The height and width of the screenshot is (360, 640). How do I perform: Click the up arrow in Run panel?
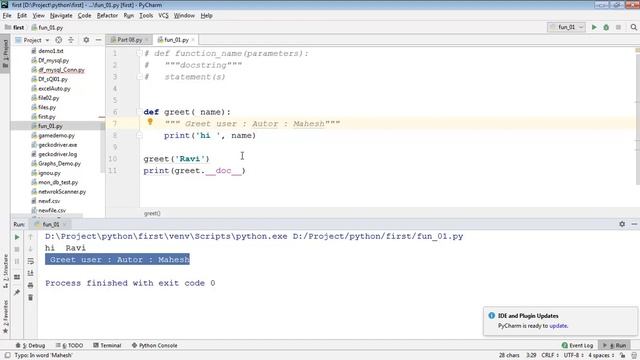(31, 237)
